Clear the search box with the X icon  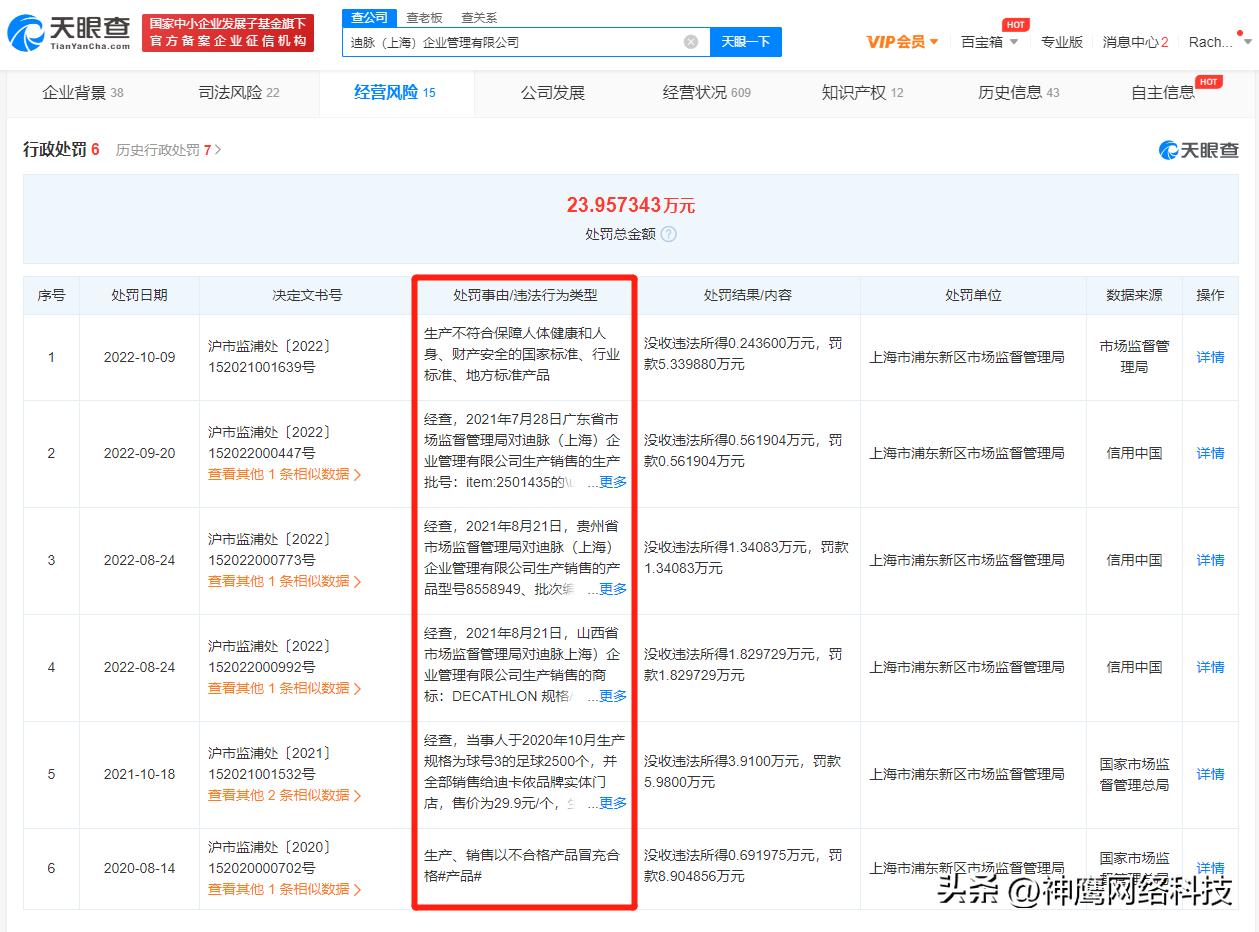(689, 41)
